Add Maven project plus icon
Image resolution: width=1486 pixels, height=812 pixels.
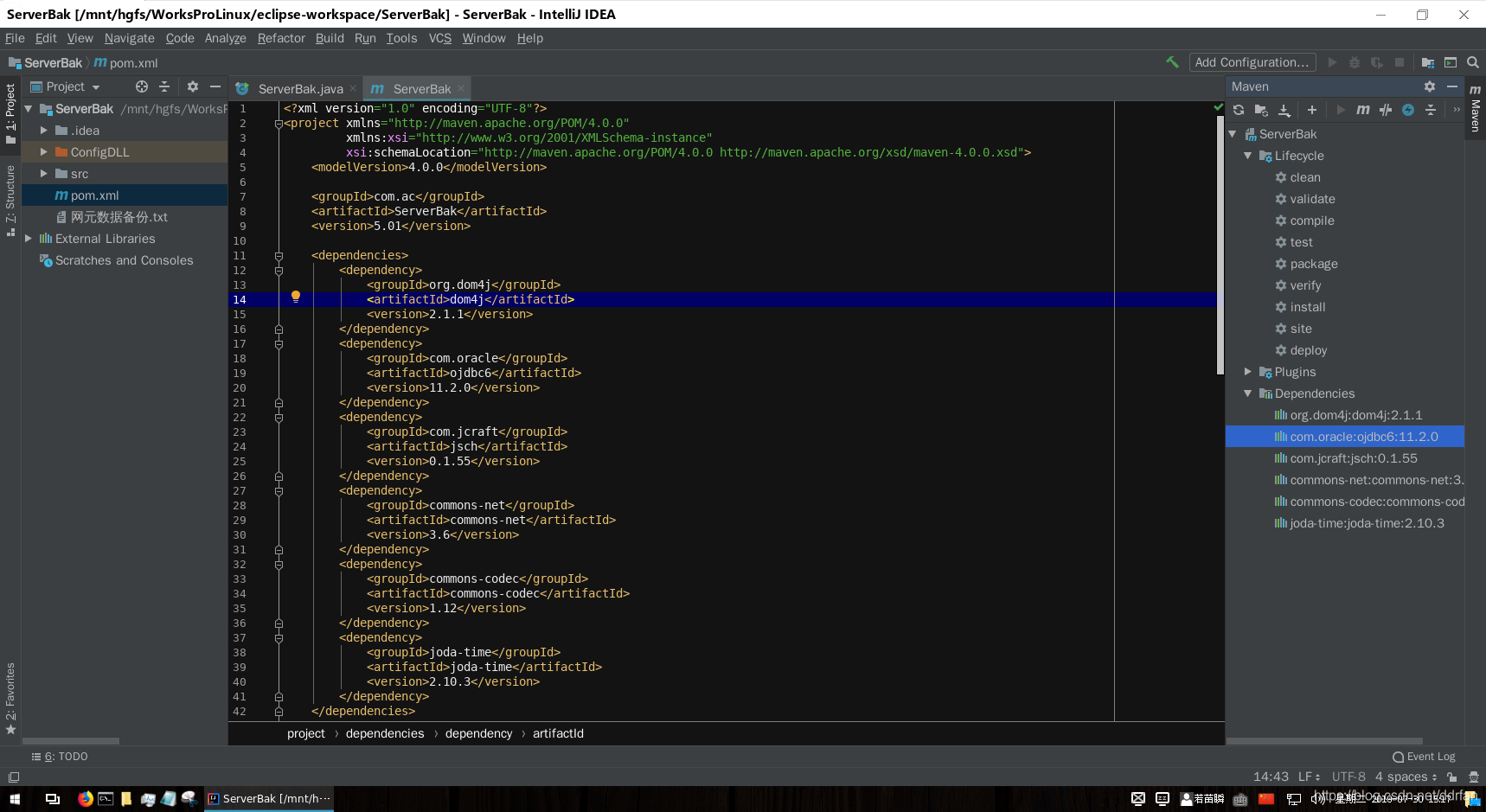pyautogui.click(x=1312, y=110)
